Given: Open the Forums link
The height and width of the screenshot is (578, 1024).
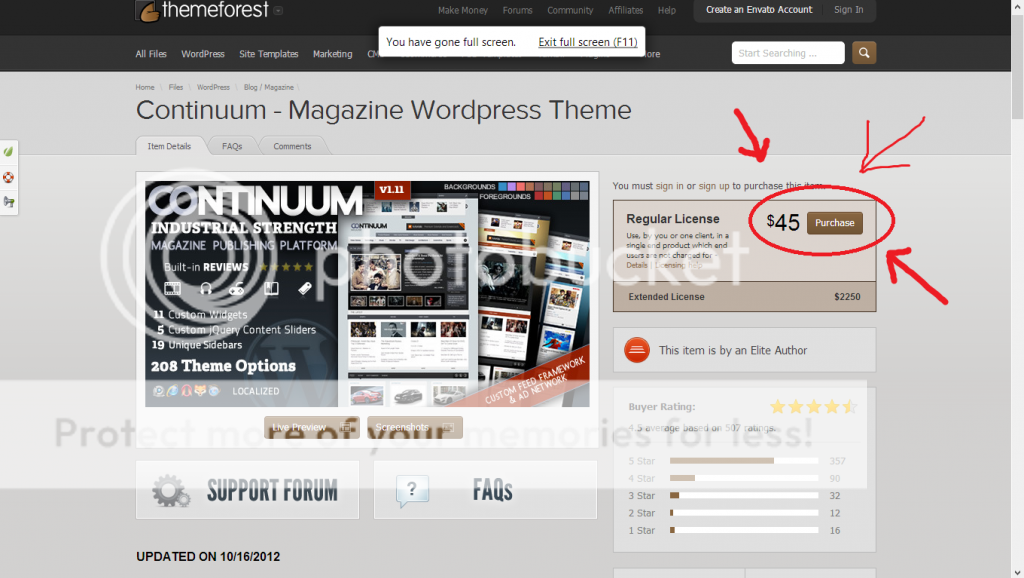Looking at the screenshot, I should [x=517, y=10].
